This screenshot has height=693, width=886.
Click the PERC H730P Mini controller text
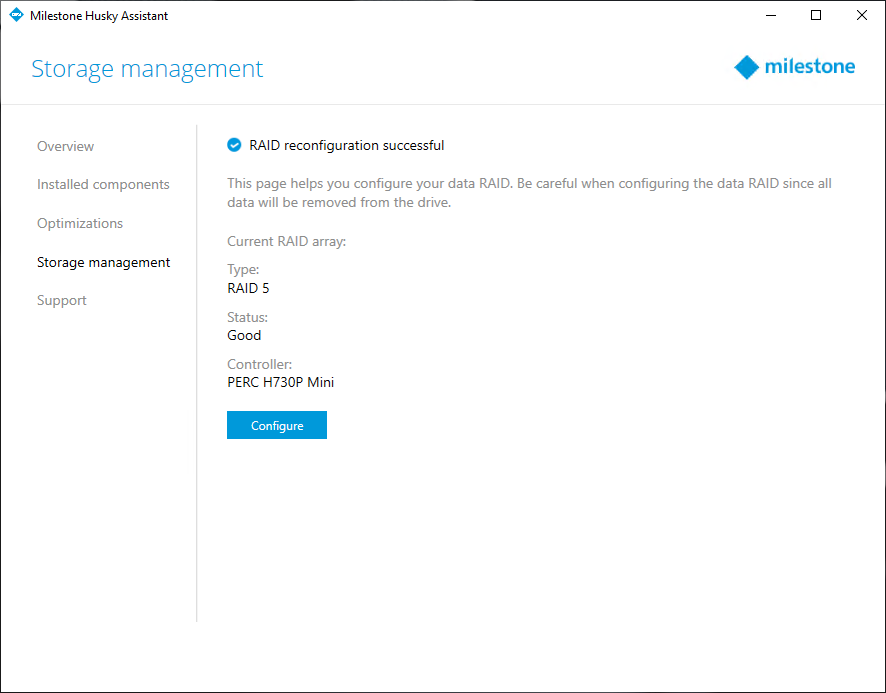click(x=280, y=383)
